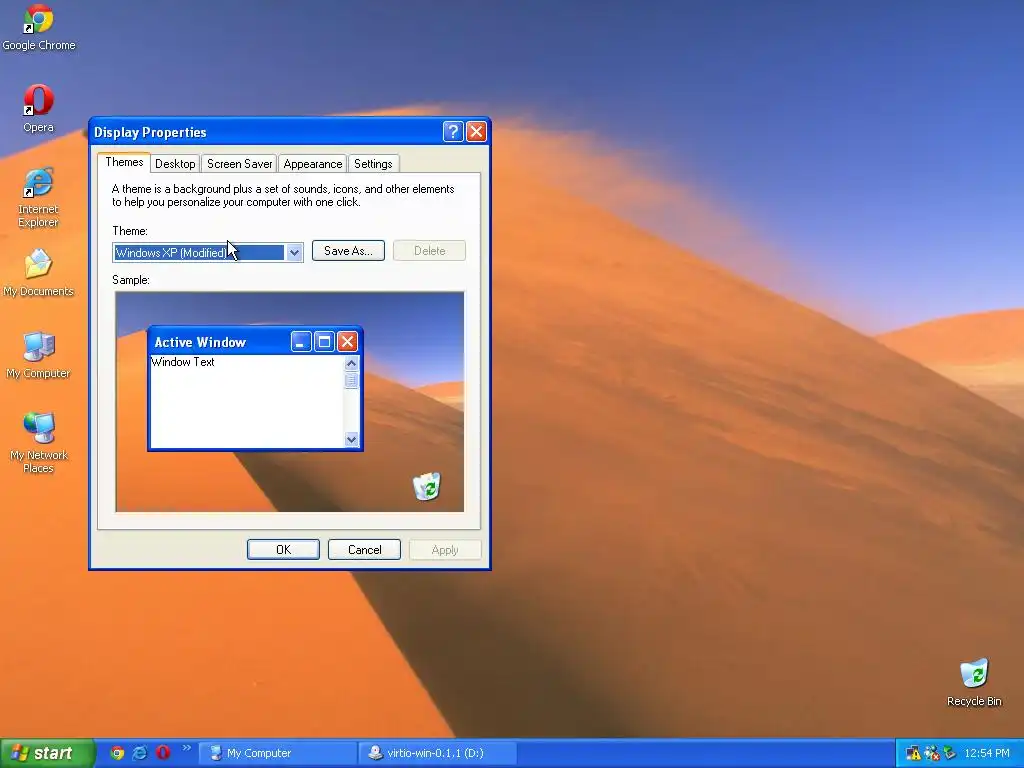Image resolution: width=1024 pixels, height=768 pixels.
Task: Switch to the Desktop tab
Action: coord(175,164)
